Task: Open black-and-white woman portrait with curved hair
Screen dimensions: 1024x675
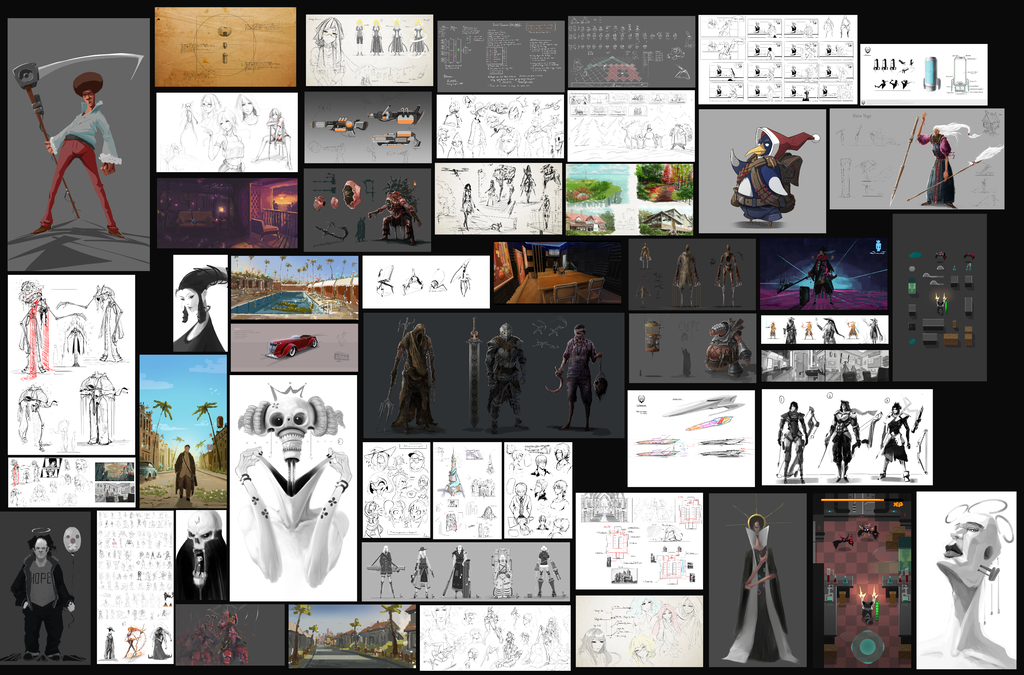Action: point(200,304)
